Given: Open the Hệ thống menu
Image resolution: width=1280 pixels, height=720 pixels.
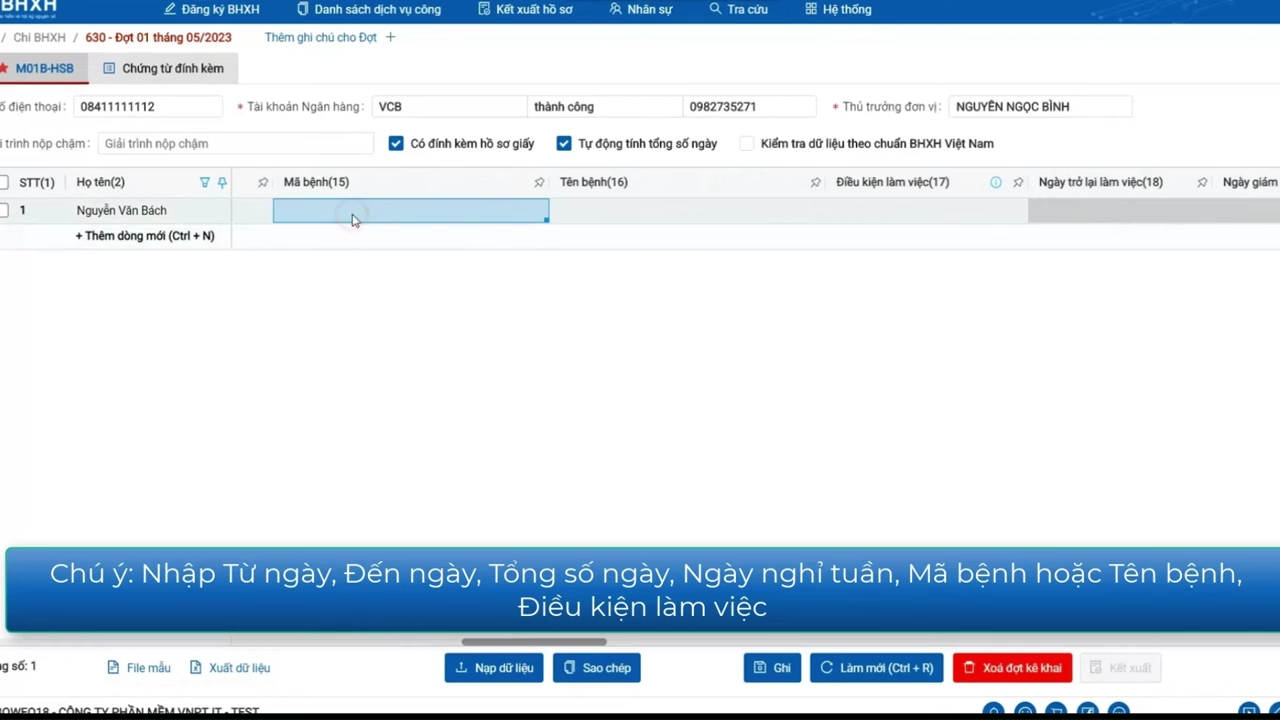Looking at the screenshot, I should pos(838,9).
